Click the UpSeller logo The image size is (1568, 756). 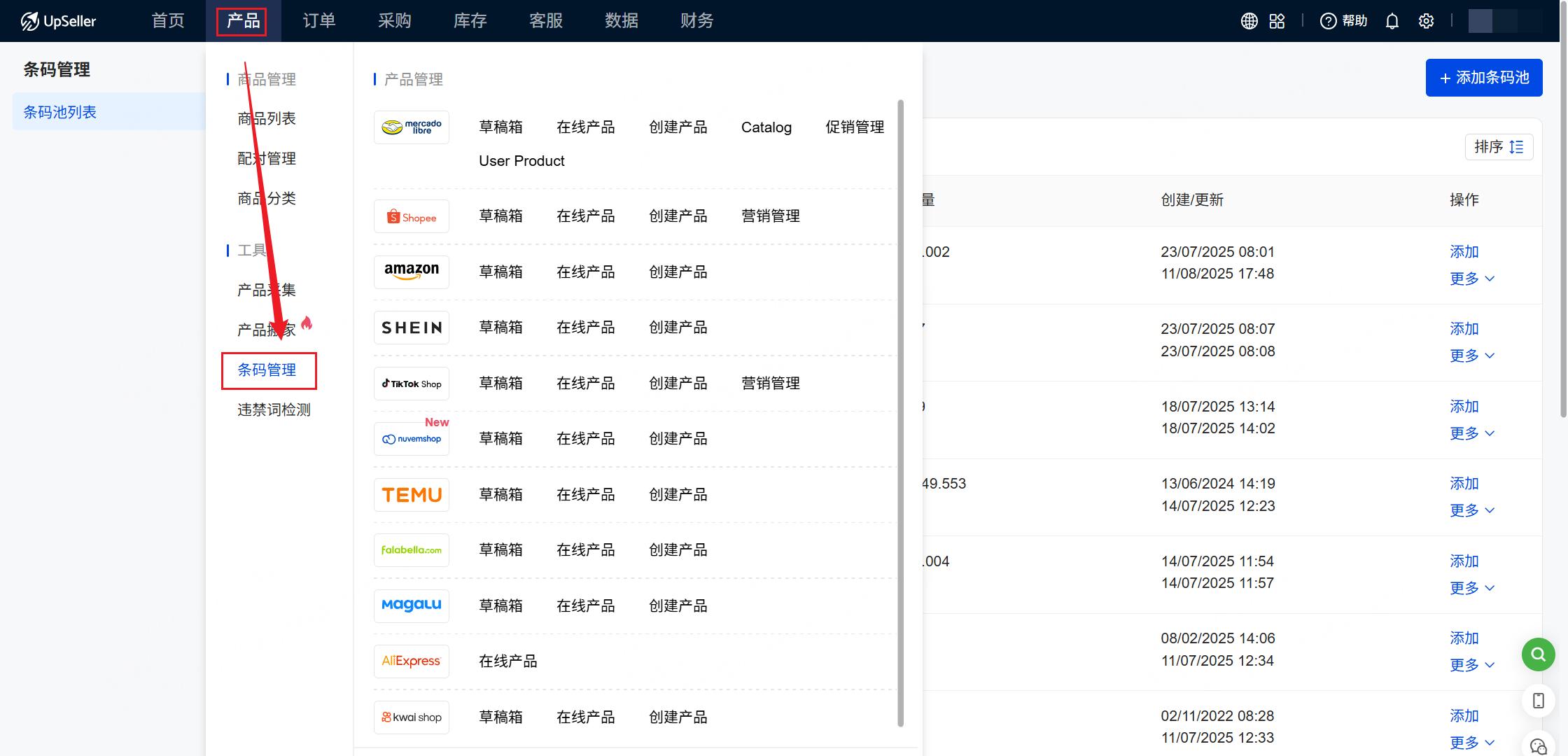[x=58, y=21]
